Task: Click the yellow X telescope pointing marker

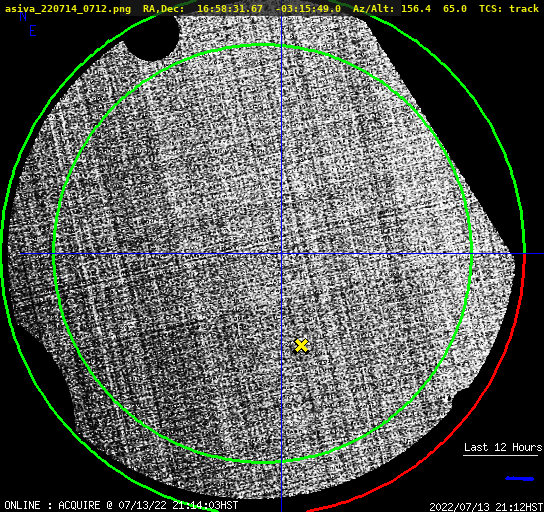Action: click(301, 346)
